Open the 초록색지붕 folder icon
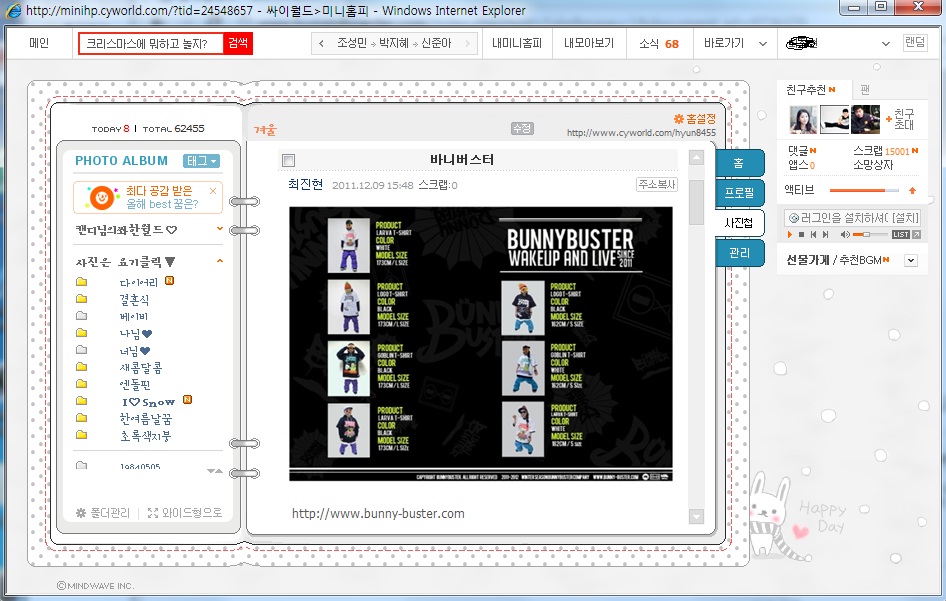Screen dimensions: 946x601 pyautogui.click(x=81, y=434)
